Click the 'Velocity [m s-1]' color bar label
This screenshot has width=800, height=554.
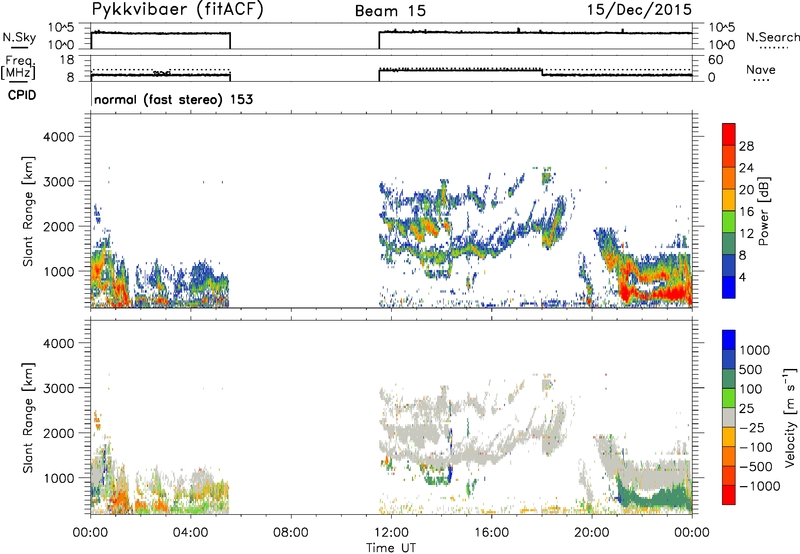coord(790,418)
